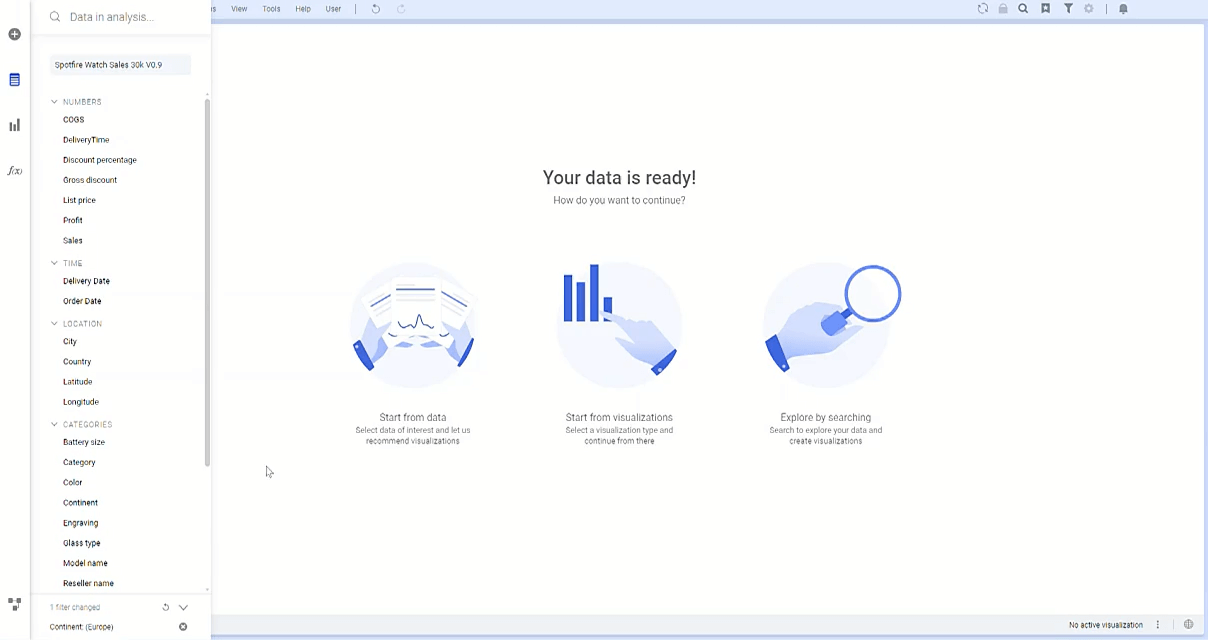Choose Explore by searching
1208x640 pixels.
pos(826,417)
